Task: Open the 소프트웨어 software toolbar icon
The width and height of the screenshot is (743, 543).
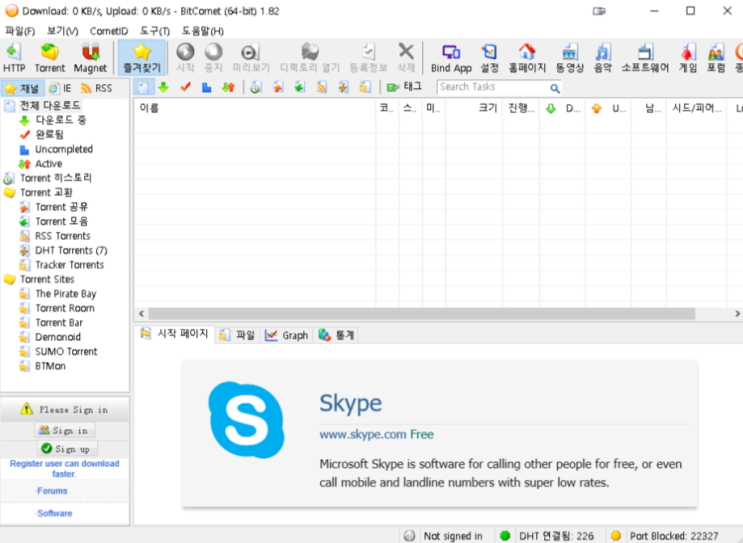Action: (x=645, y=58)
